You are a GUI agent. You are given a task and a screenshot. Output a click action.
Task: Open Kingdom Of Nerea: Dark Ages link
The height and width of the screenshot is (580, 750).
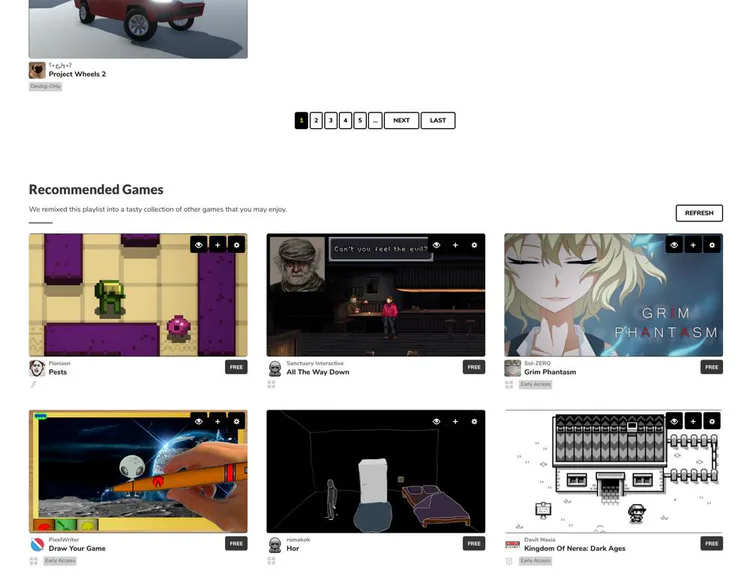574,548
